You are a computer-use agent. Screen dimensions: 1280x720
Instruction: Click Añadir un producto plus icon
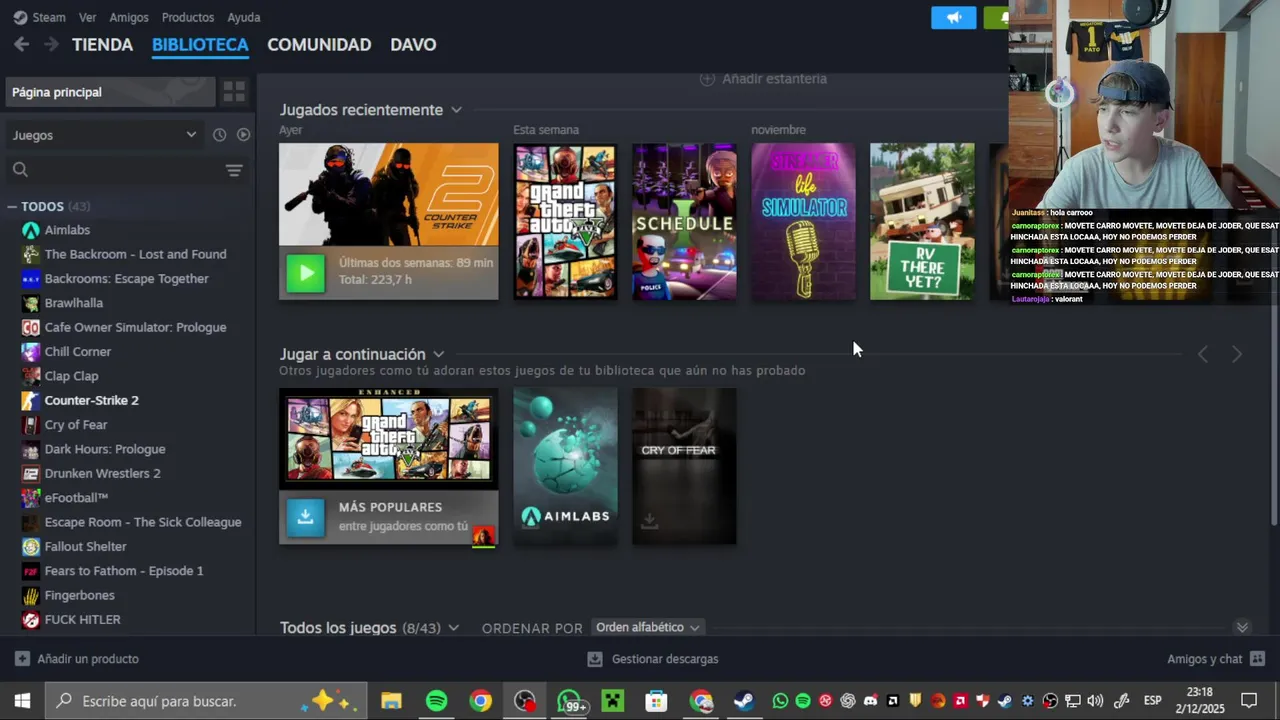(x=22, y=659)
